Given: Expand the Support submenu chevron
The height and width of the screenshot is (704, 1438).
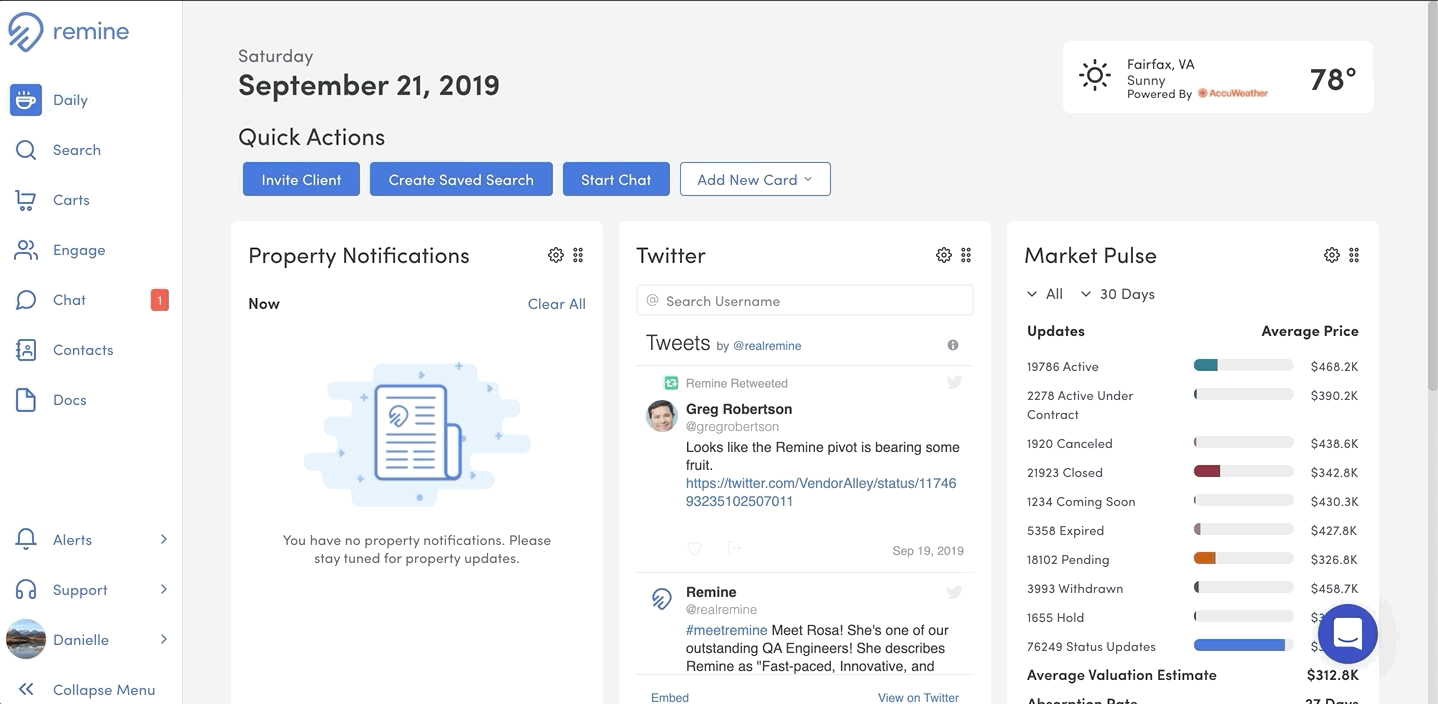Looking at the screenshot, I should tap(164, 590).
